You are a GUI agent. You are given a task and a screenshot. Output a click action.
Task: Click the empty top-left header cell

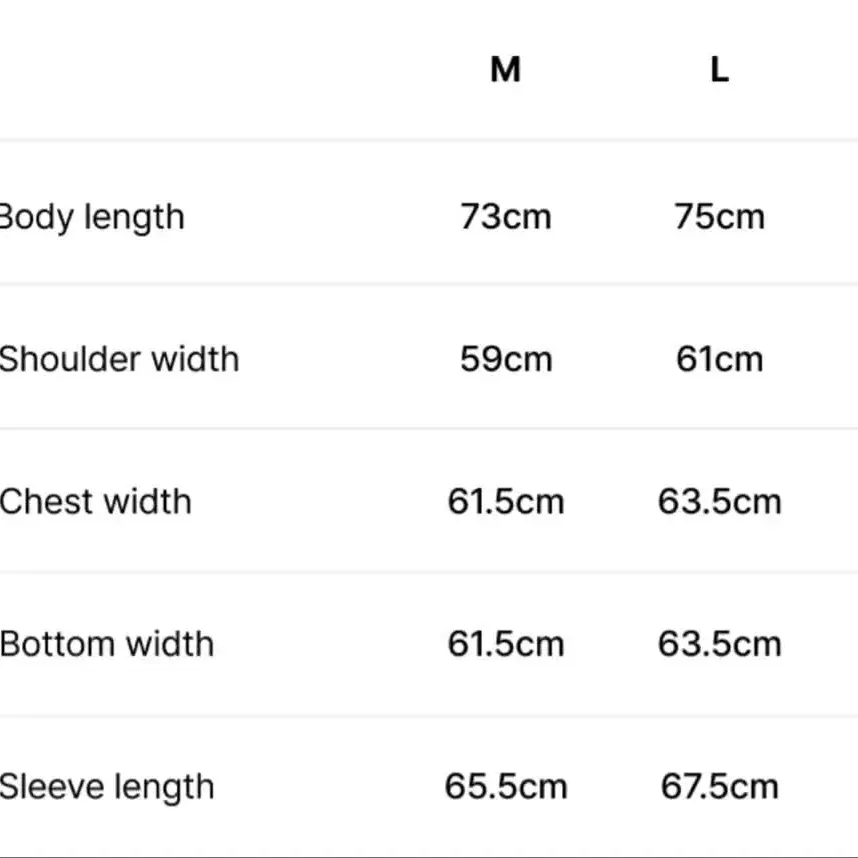click(200, 70)
